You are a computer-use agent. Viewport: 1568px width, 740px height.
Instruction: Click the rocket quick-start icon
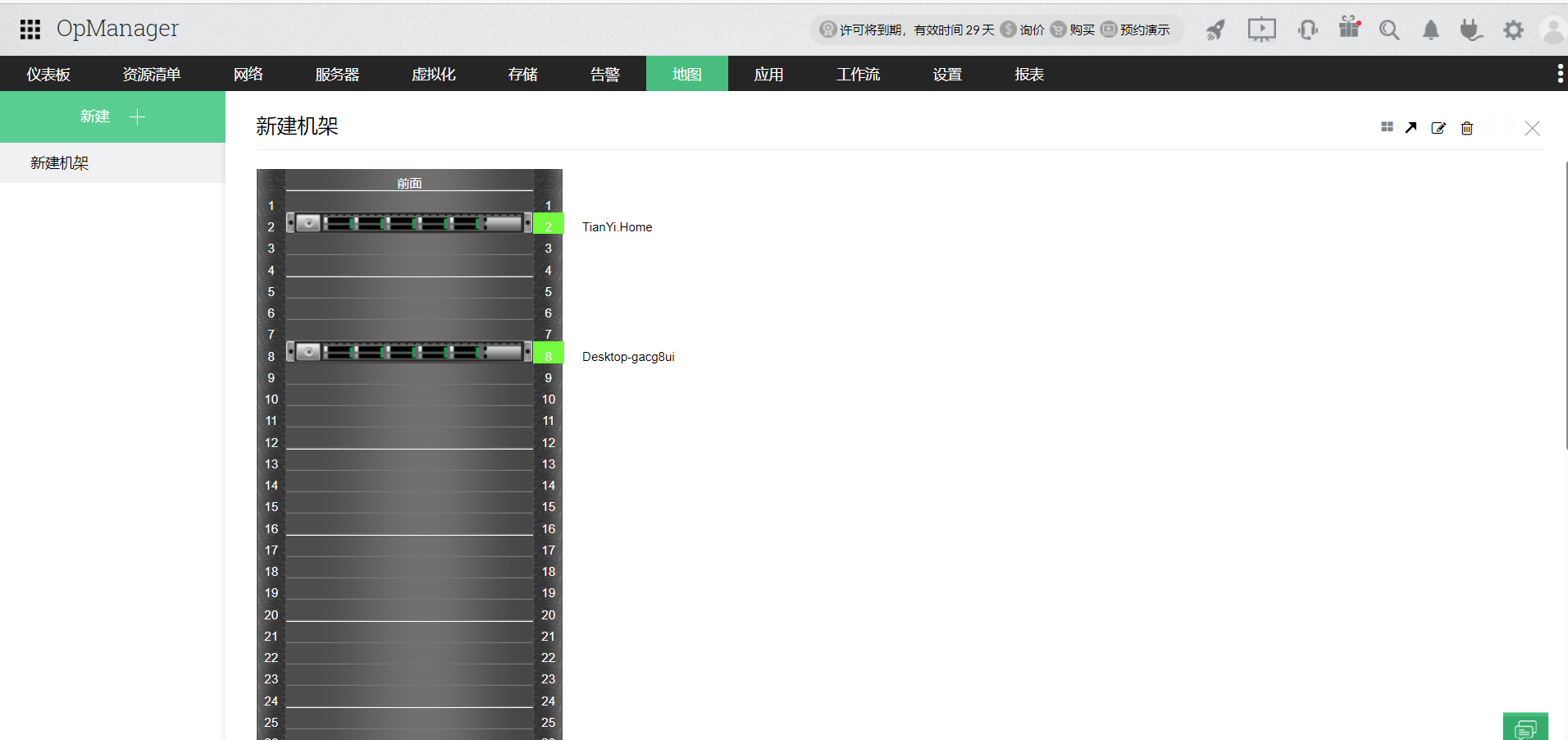[1215, 30]
